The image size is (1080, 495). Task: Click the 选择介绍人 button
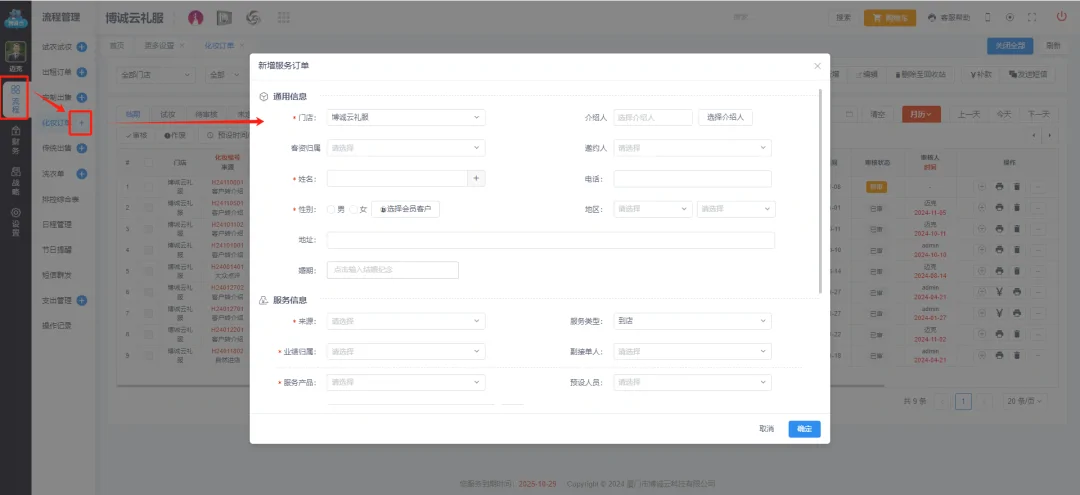(x=725, y=117)
